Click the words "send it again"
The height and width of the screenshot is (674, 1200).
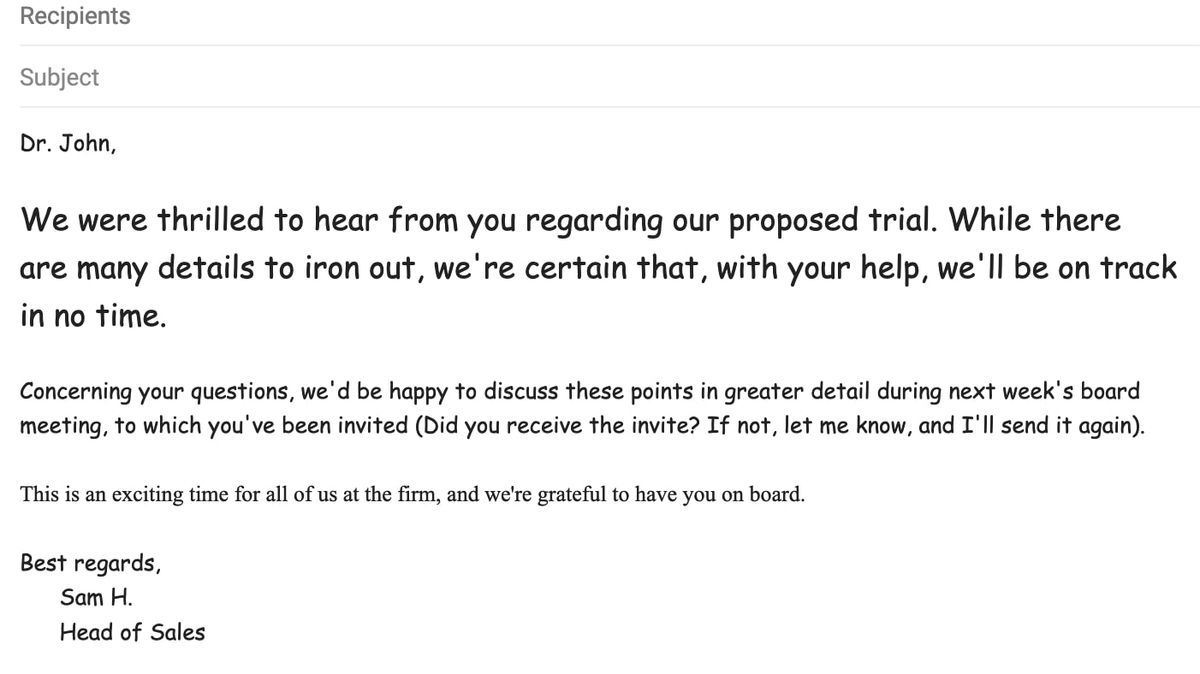(x=1052, y=425)
